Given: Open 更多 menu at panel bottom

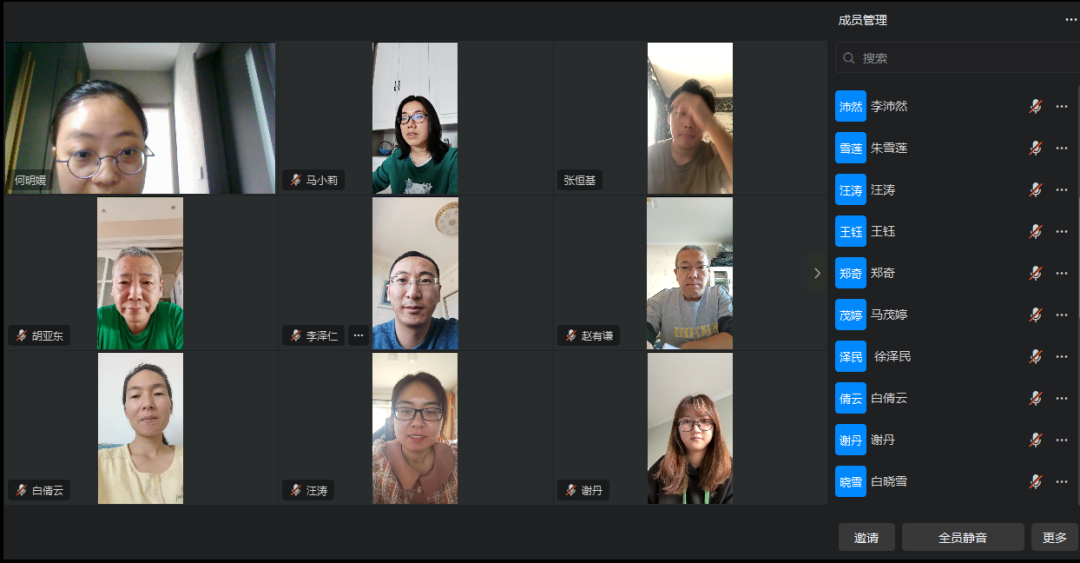Looking at the screenshot, I should pyautogui.click(x=1055, y=538).
